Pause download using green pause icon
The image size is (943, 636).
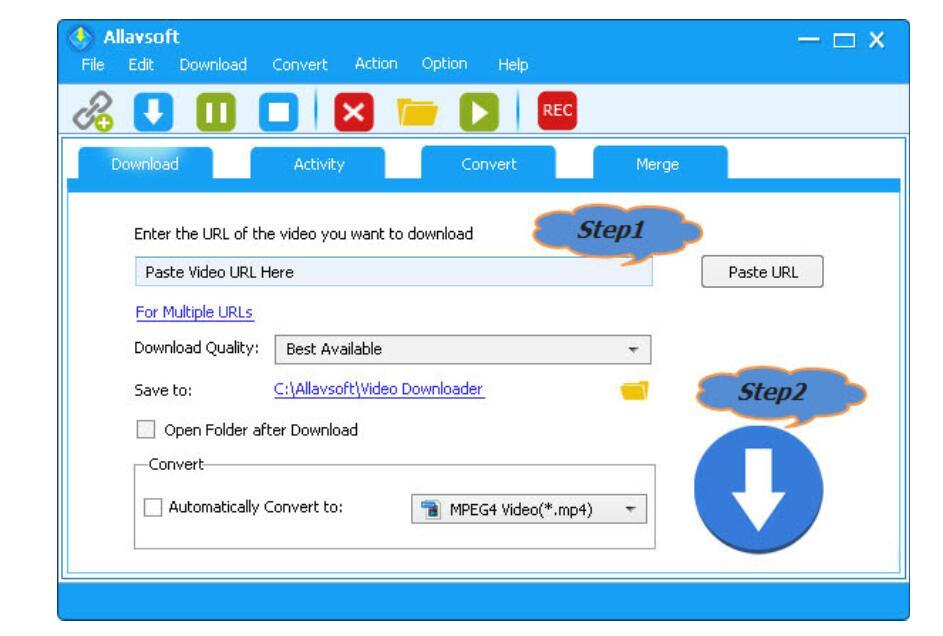[x=216, y=112]
